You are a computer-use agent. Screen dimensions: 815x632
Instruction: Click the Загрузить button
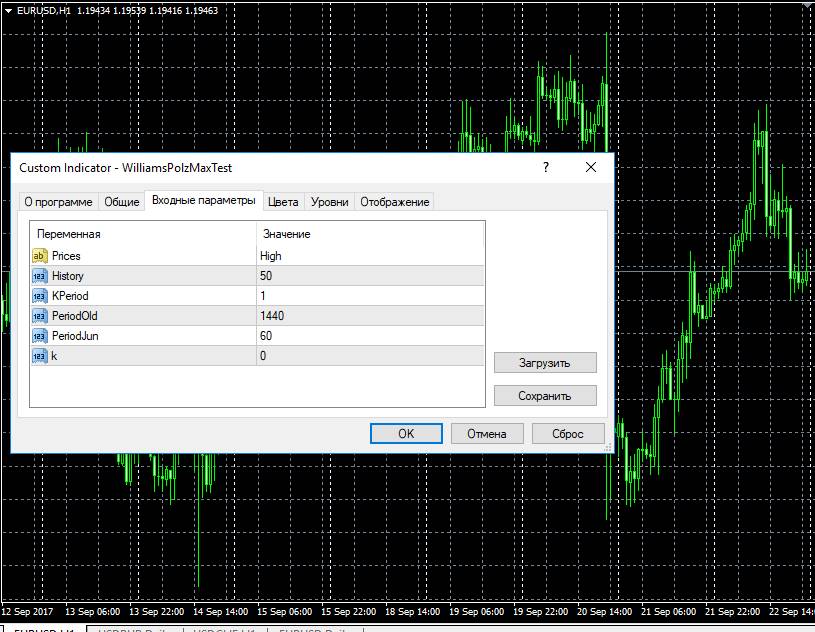545,363
